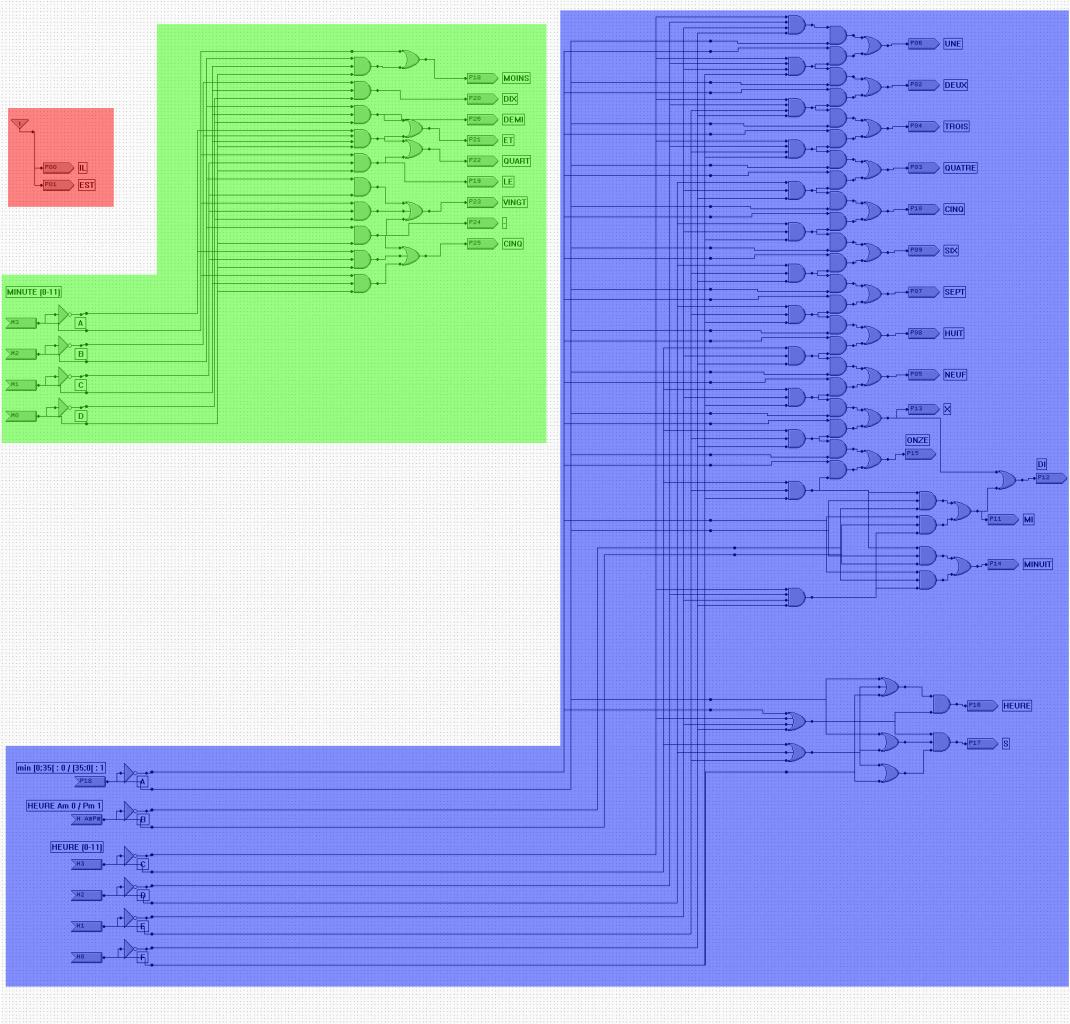Select the EST label in red block
This screenshot has width=1070, height=1024.
(87, 186)
